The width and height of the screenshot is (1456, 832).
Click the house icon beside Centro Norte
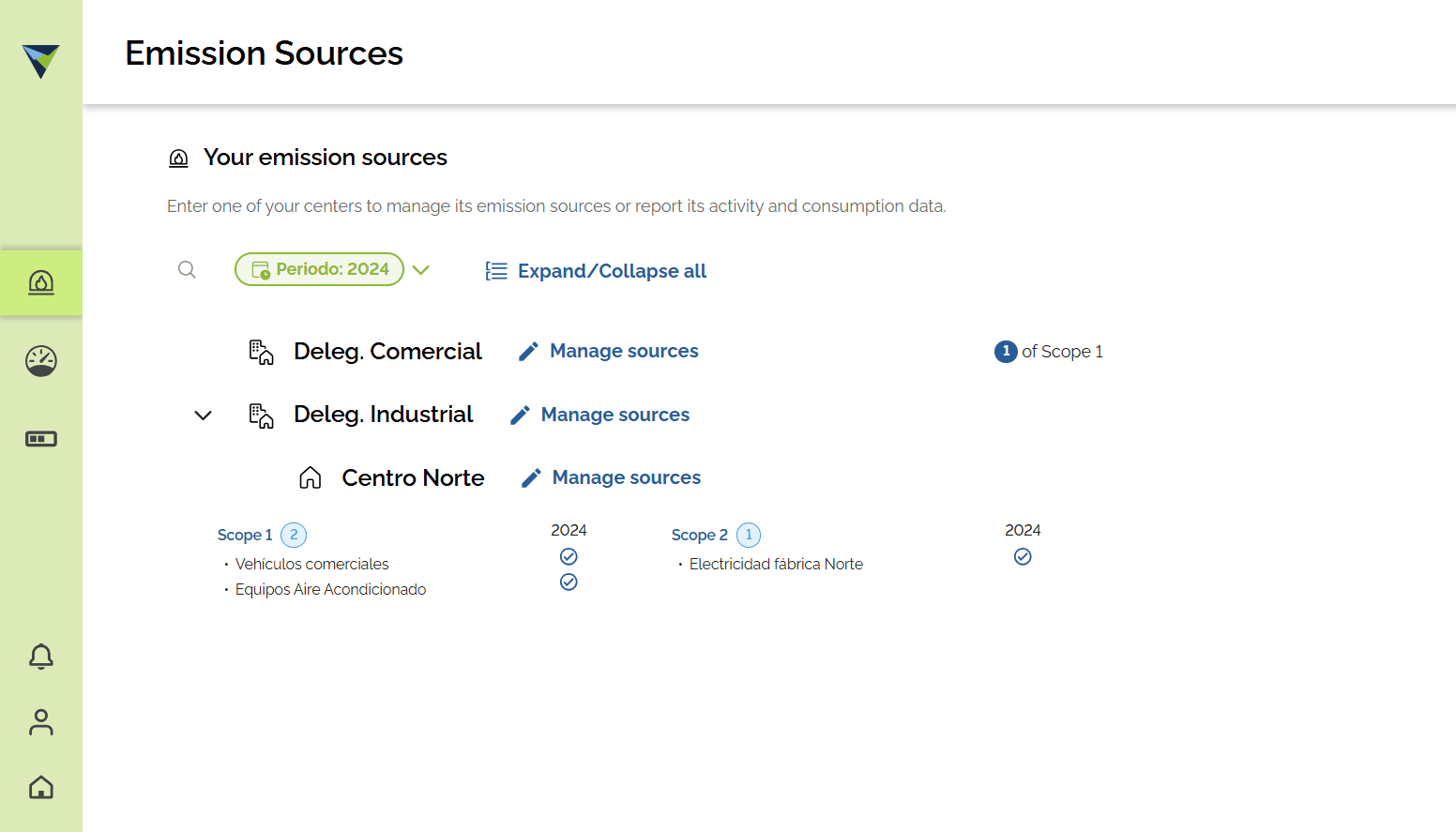tap(311, 478)
